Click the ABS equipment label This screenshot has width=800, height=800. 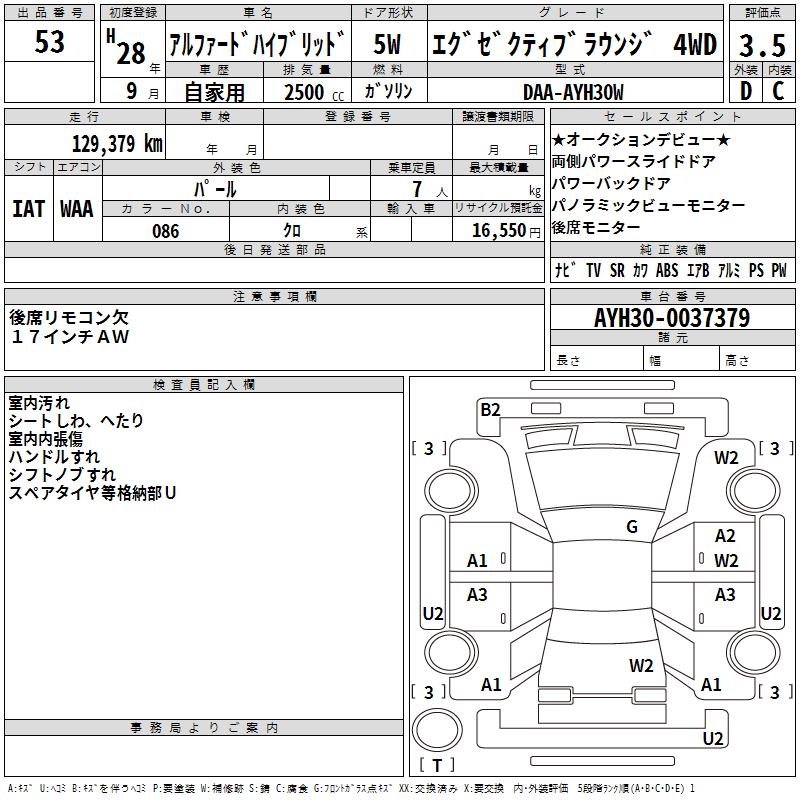click(x=667, y=270)
